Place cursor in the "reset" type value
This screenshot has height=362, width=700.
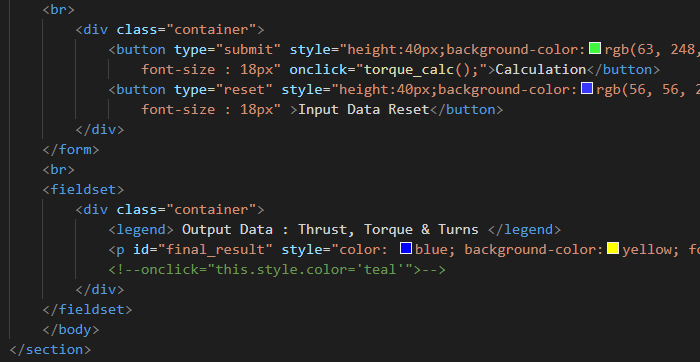click(244, 90)
